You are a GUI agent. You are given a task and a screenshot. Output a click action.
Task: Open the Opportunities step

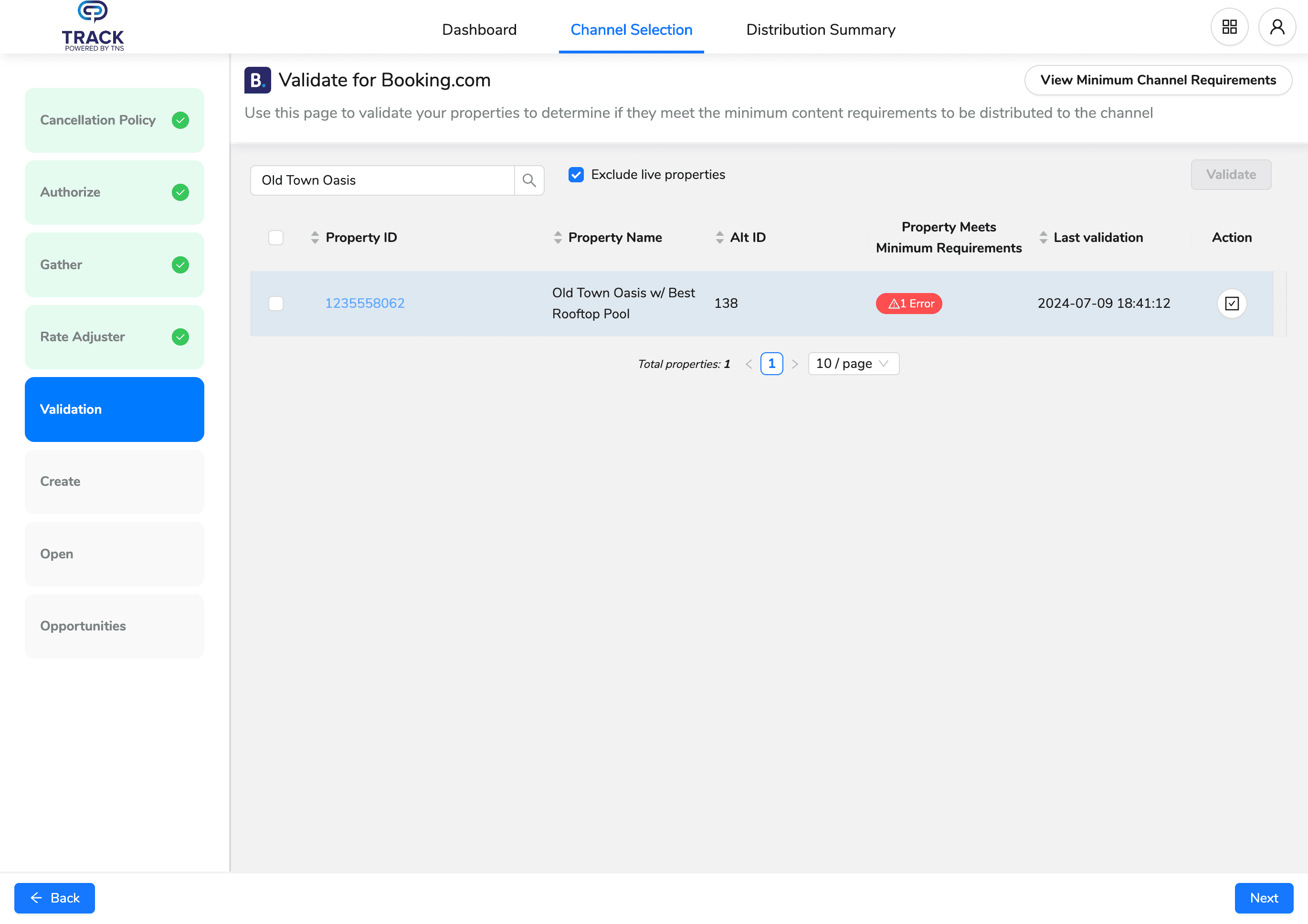(115, 627)
